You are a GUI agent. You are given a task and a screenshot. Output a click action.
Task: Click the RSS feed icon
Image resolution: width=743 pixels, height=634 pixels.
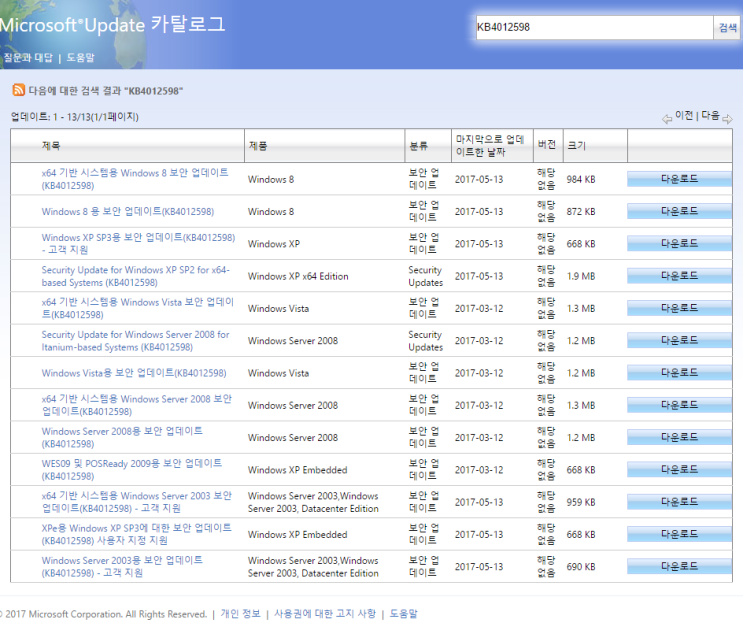(18, 90)
